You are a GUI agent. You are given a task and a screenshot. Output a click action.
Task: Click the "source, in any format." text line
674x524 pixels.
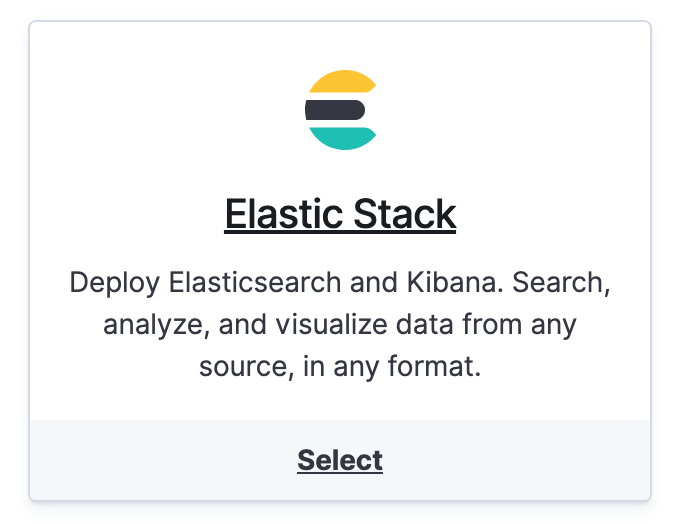tap(340, 367)
